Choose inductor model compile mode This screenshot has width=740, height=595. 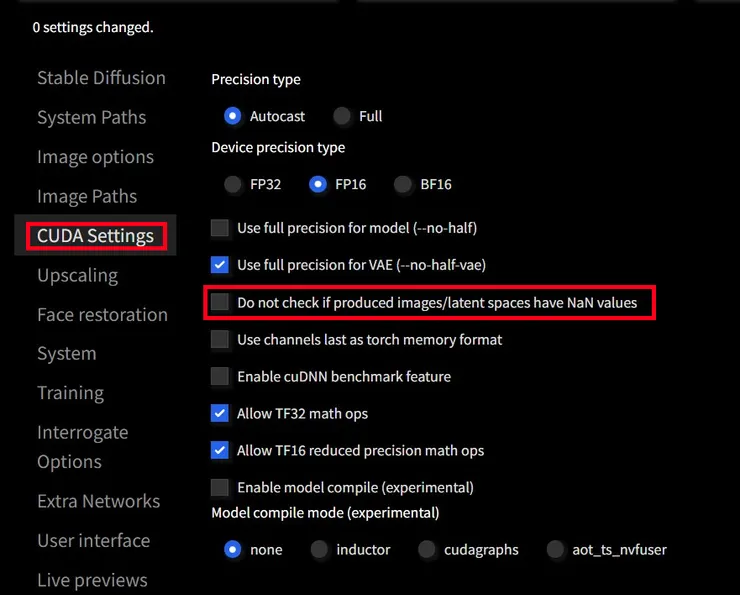point(320,549)
